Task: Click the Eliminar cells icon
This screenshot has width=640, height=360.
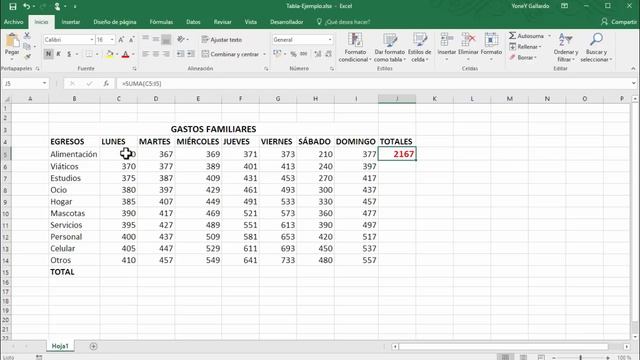Action: (468, 40)
